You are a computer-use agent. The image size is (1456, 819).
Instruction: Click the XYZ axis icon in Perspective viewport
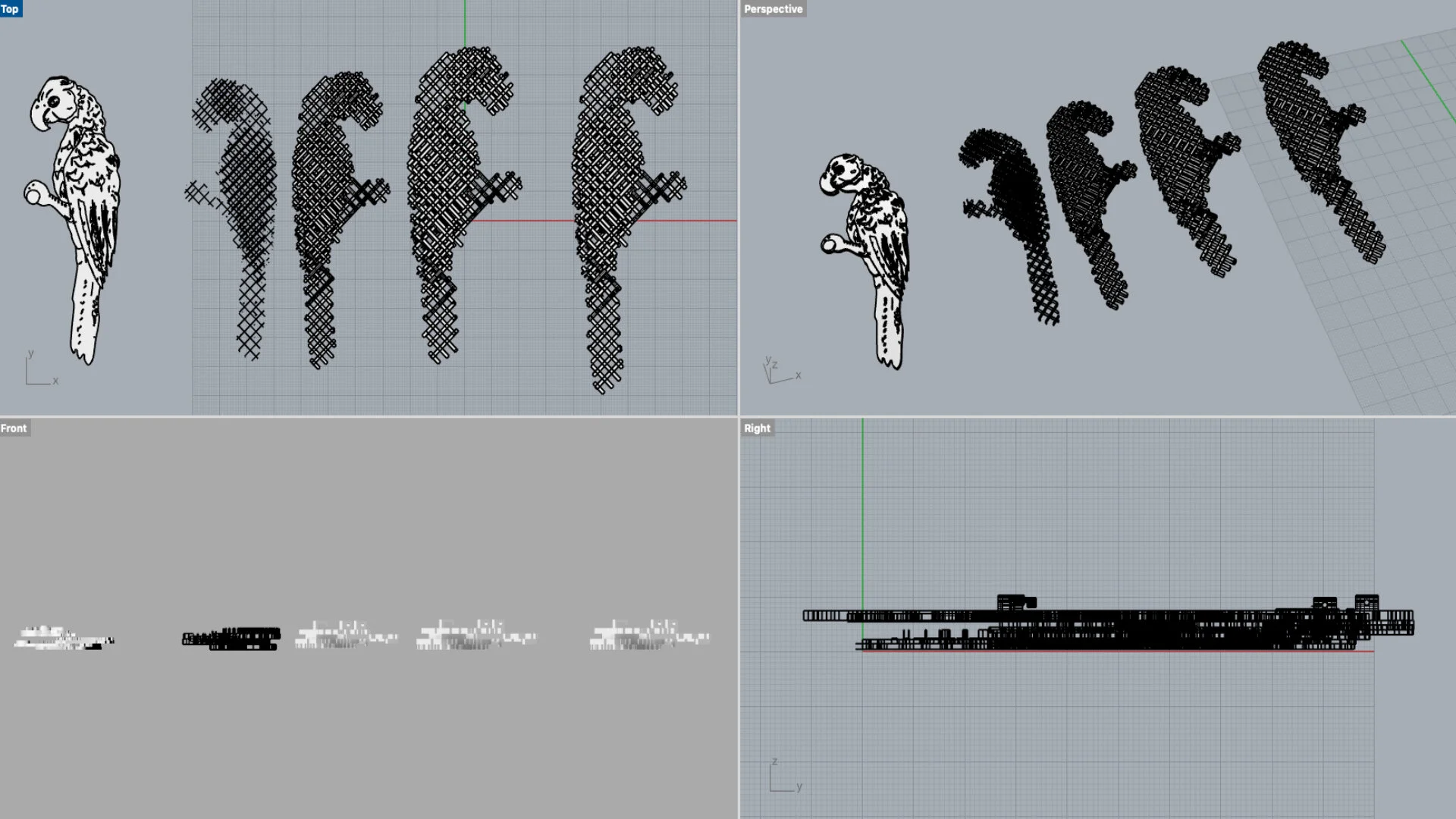coord(780,372)
